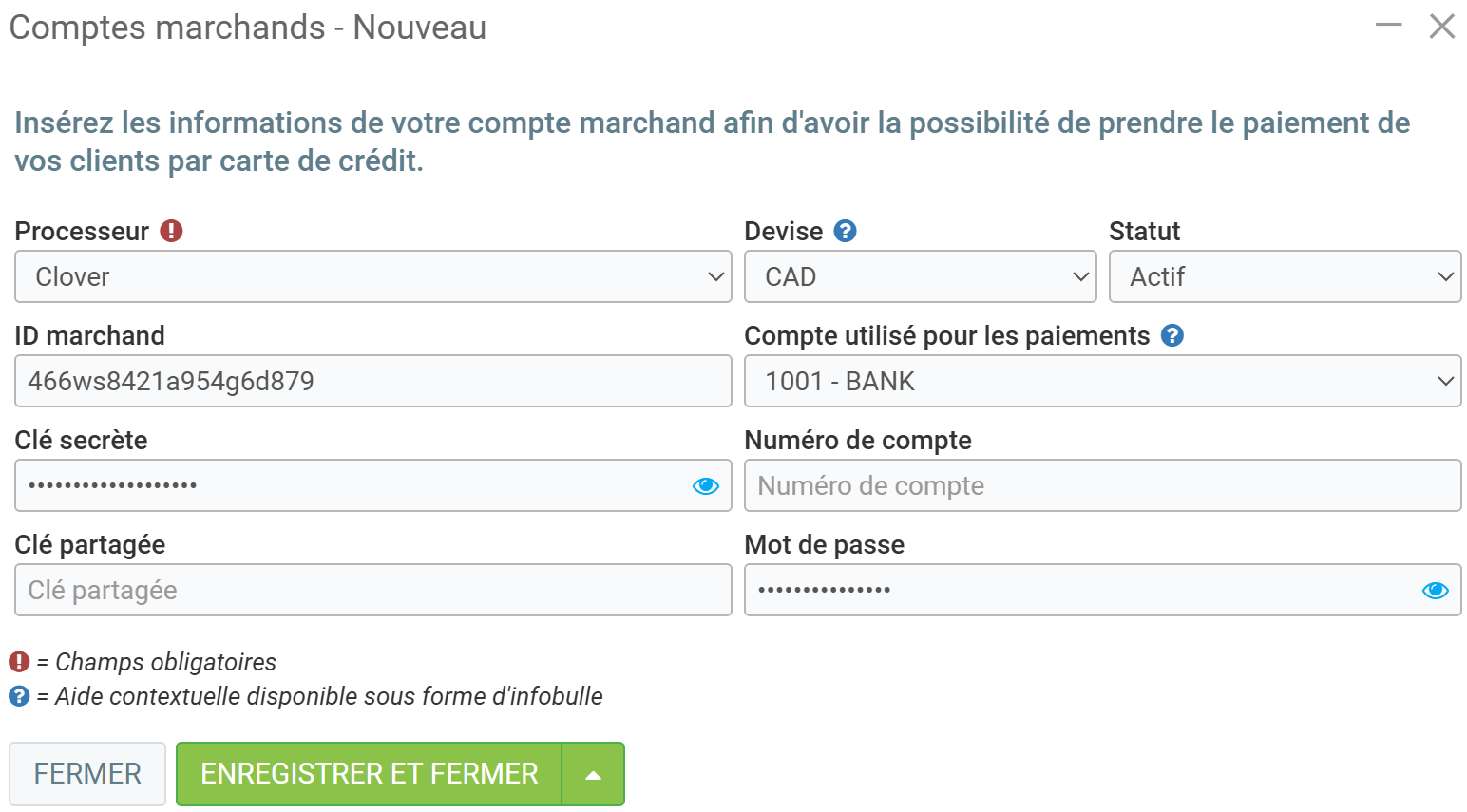1467x812 pixels.
Task: Show the Mot de passe with eye icon
Action: [1435, 590]
